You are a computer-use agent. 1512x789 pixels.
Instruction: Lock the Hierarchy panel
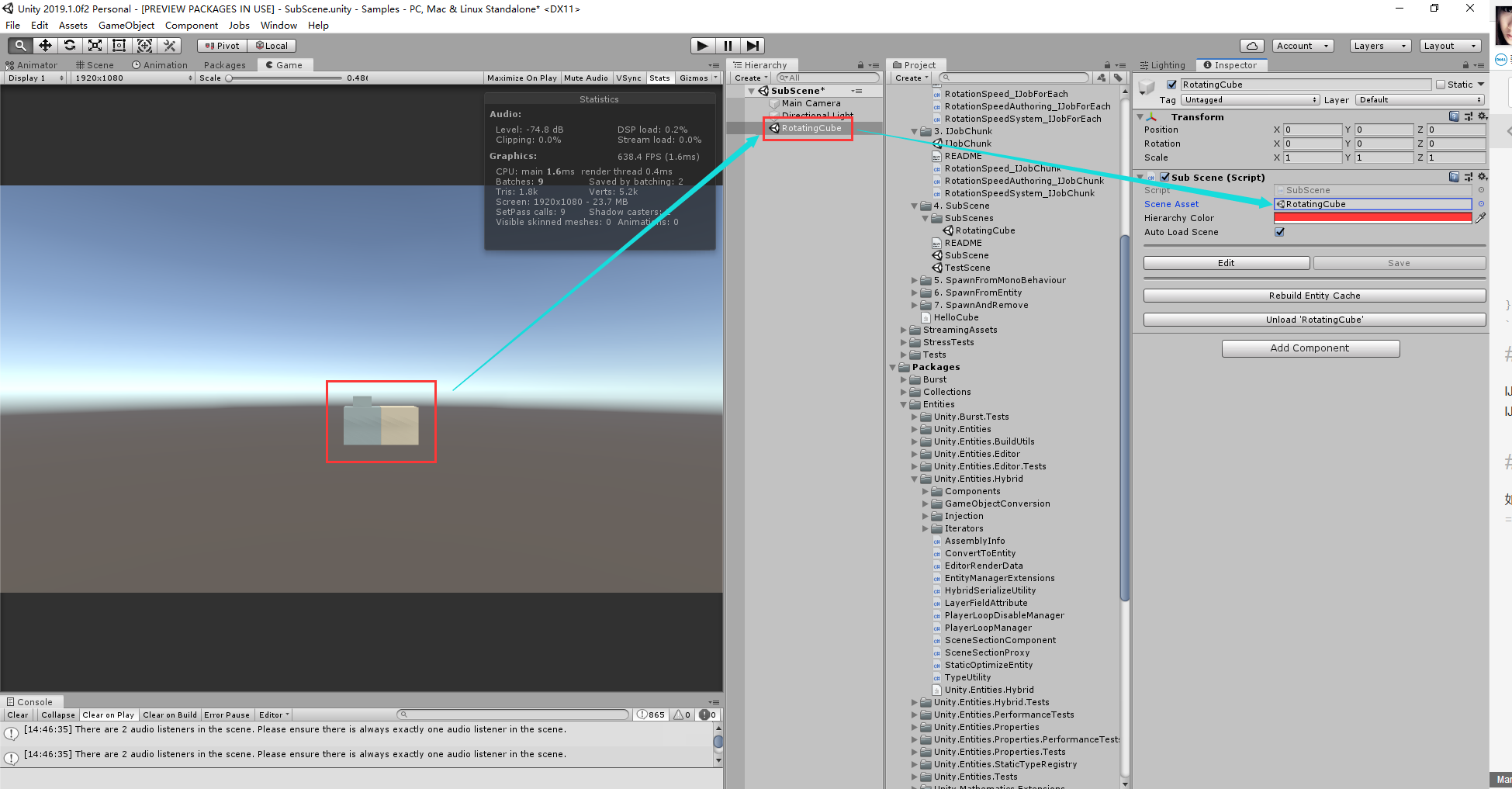click(860, 65)
